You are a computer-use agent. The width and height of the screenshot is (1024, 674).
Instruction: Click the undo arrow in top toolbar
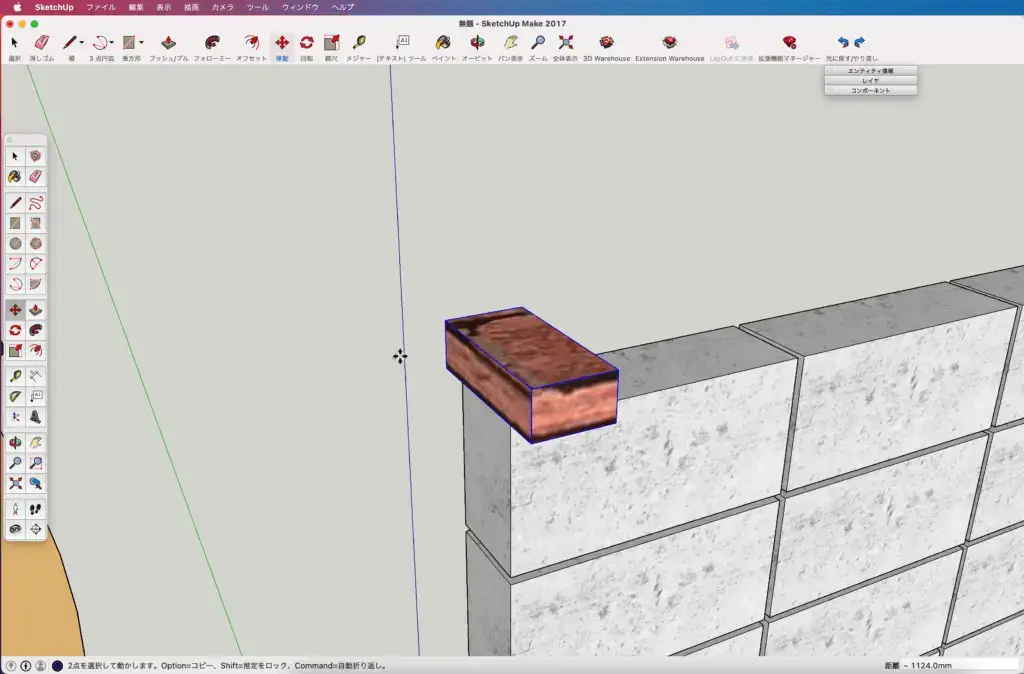pyautogui.click(x=843, y=42)
